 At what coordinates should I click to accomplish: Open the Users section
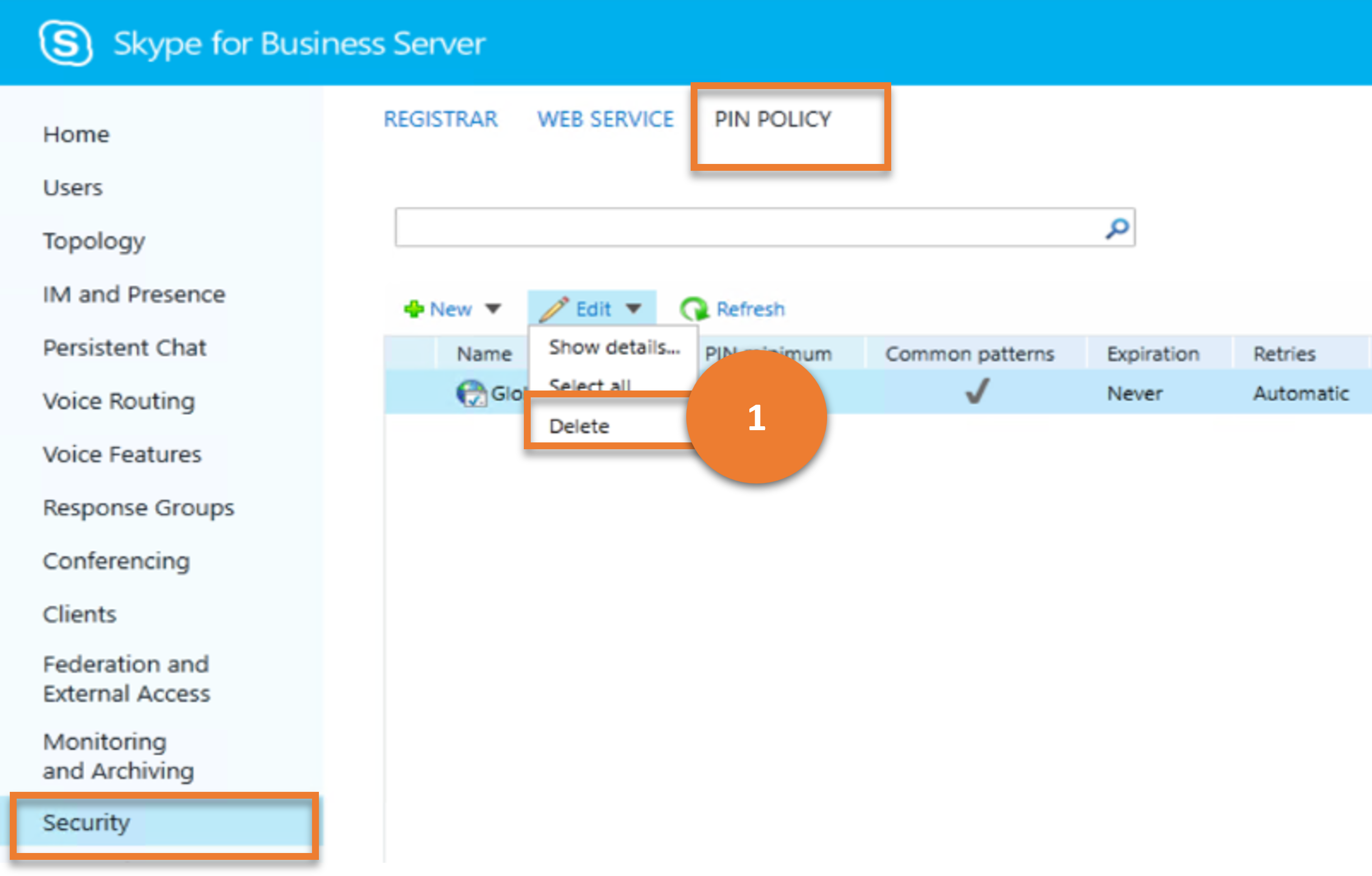coord(73,187)
